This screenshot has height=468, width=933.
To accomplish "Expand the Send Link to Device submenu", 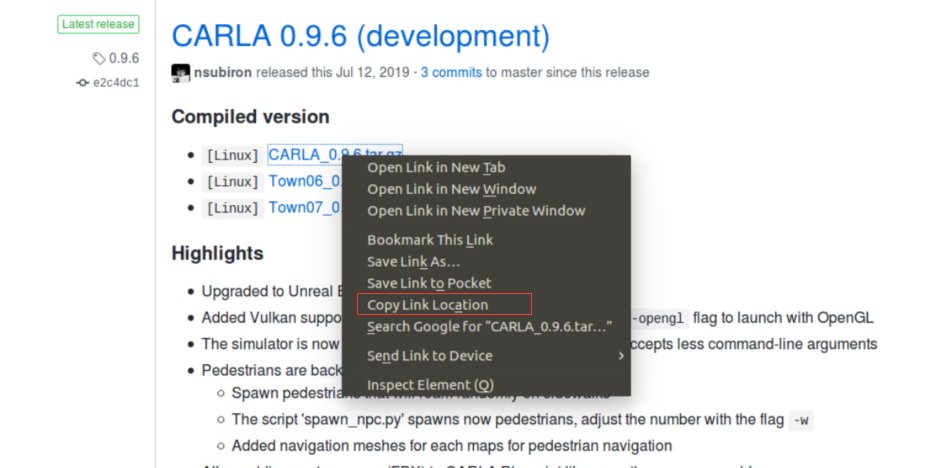I will click(x=430, y=356).
